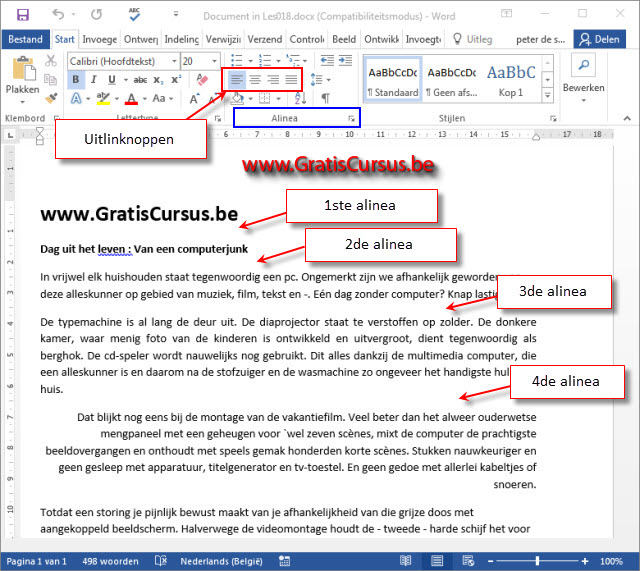Image resolution: width=640 pixels, height=571 pixels.
Task: Copy selection with the copy icon
Action: click(x=51, y=80)
